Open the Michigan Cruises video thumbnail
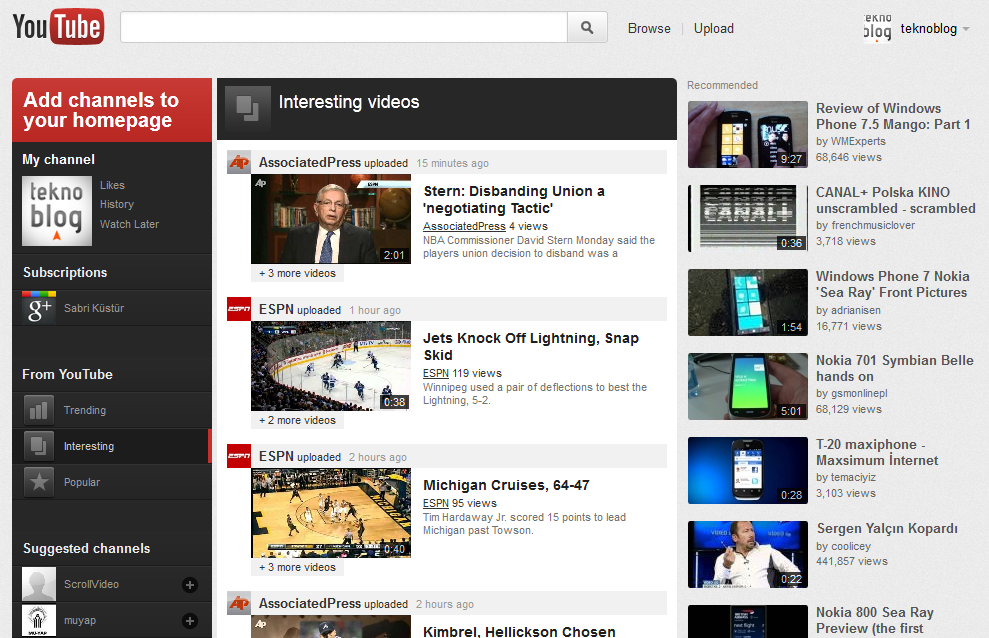Screen dimensions: 989x638 [330, 513]
